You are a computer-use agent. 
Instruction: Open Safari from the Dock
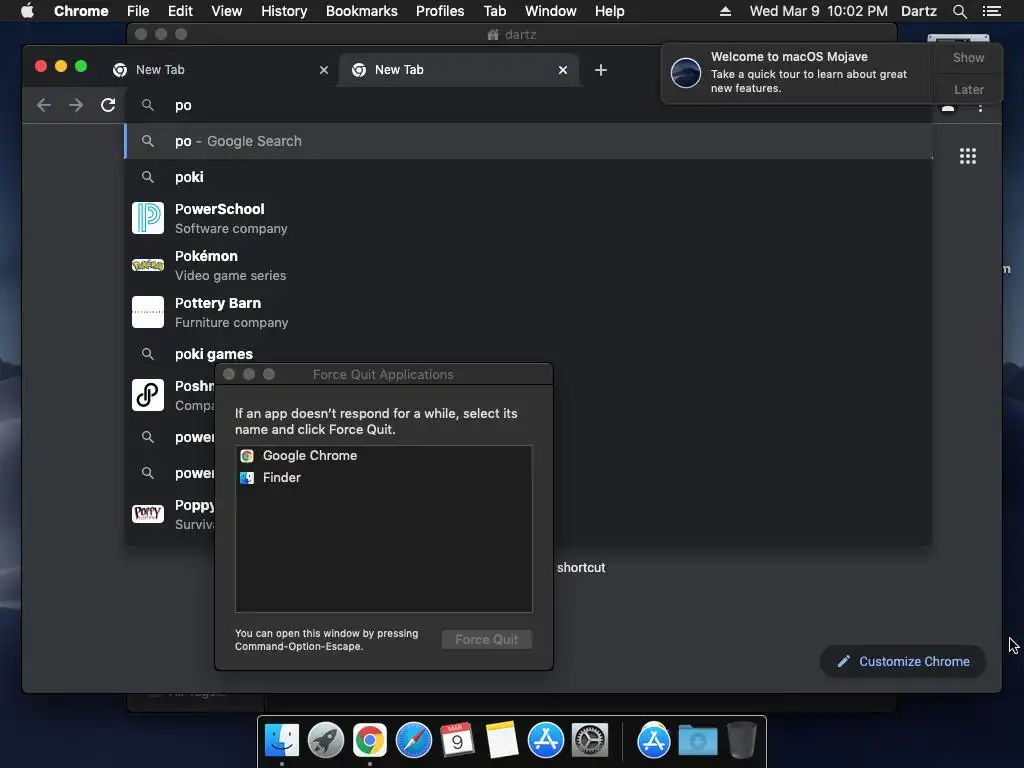pyautogui.click(x=414, y=741)
